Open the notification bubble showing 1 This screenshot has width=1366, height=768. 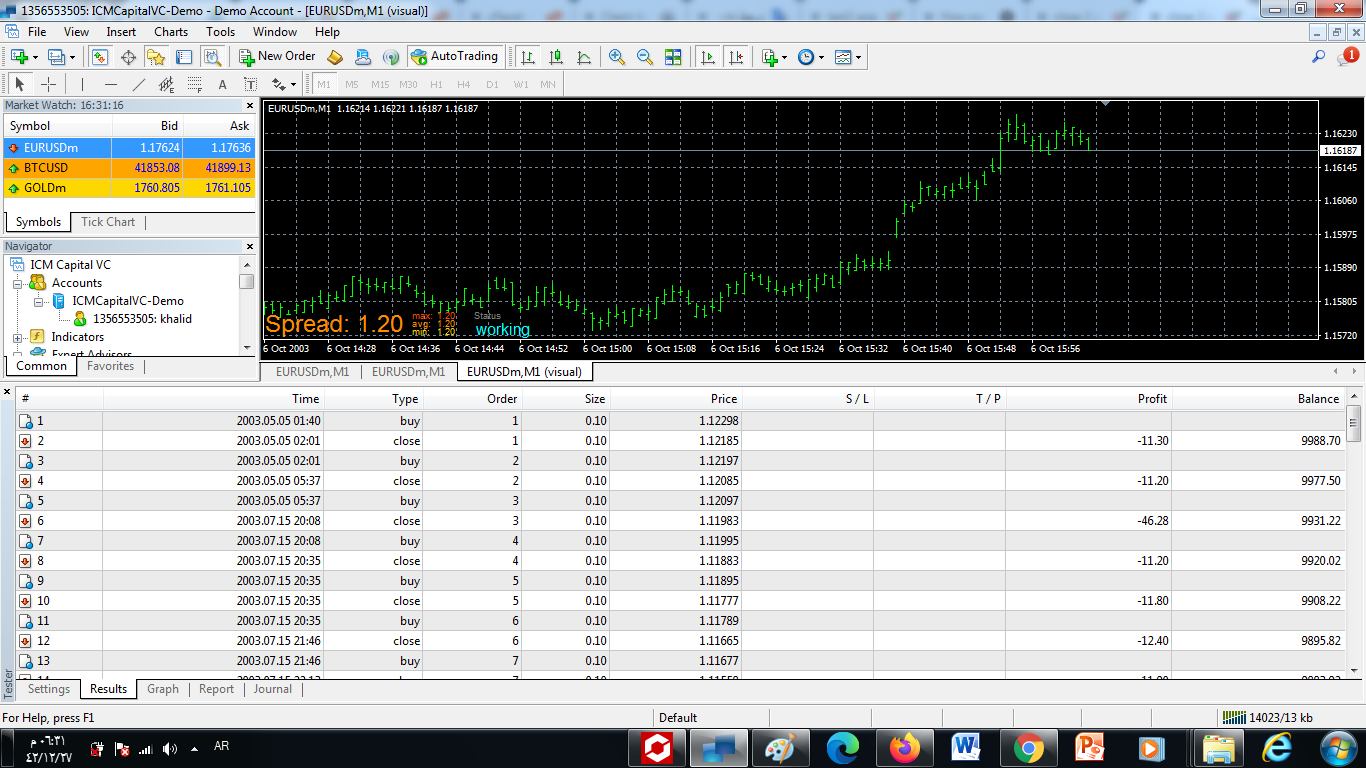[x=1347, y=57]
